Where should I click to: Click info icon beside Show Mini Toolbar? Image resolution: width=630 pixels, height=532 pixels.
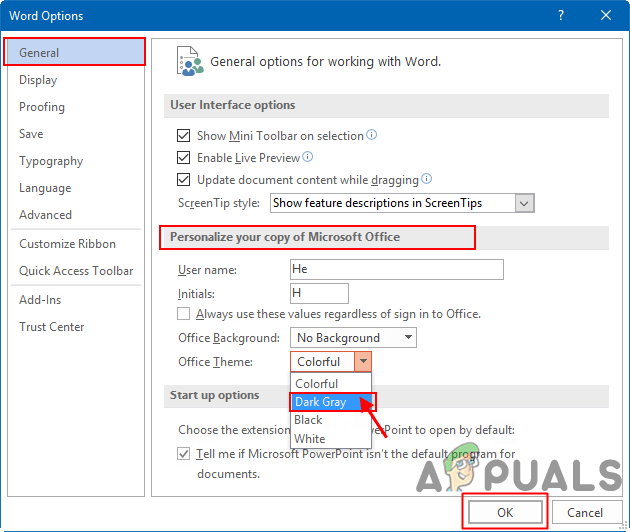pos(372,135)
